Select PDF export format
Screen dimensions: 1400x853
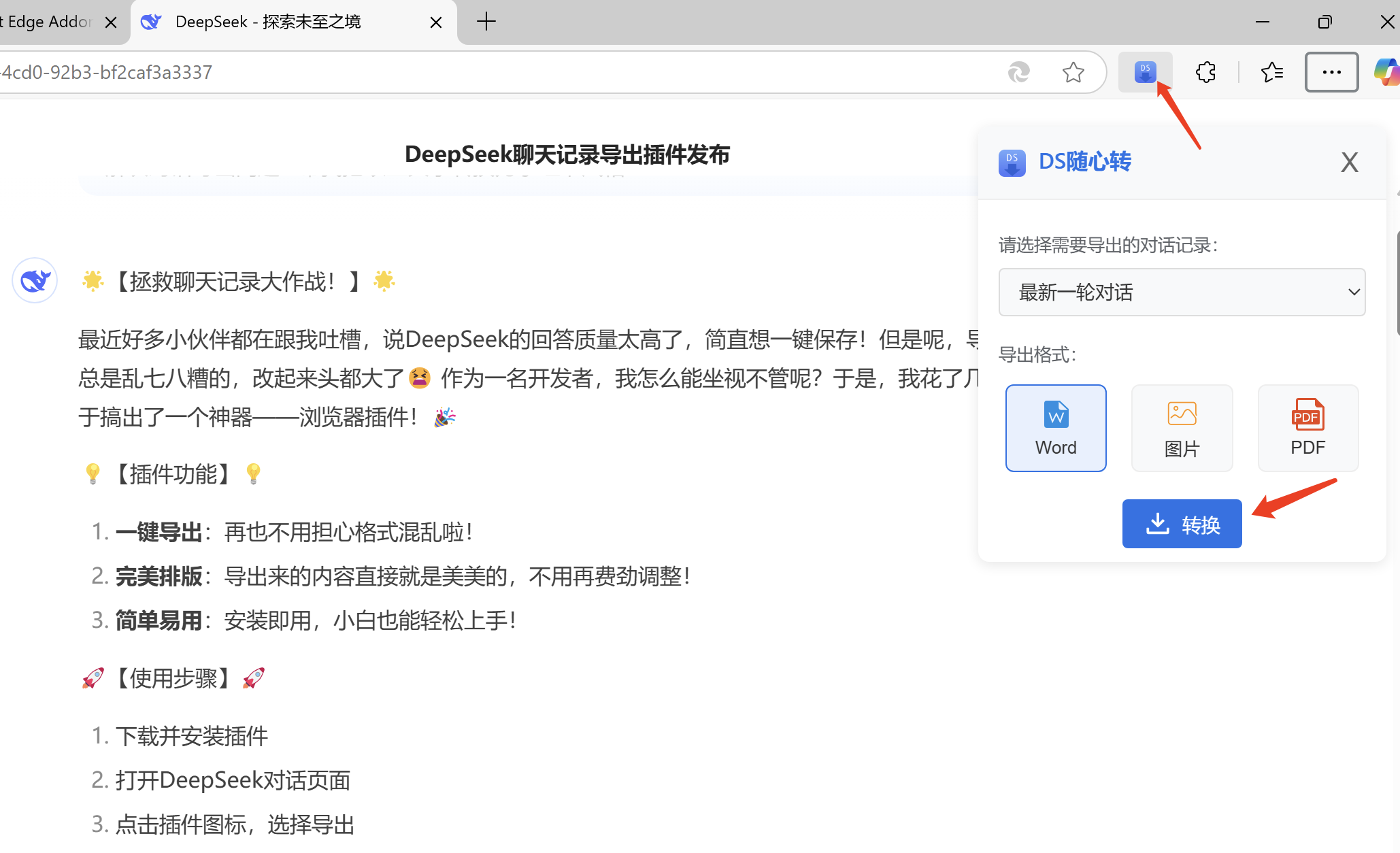pyautogui.click(x=1307, y=428)
